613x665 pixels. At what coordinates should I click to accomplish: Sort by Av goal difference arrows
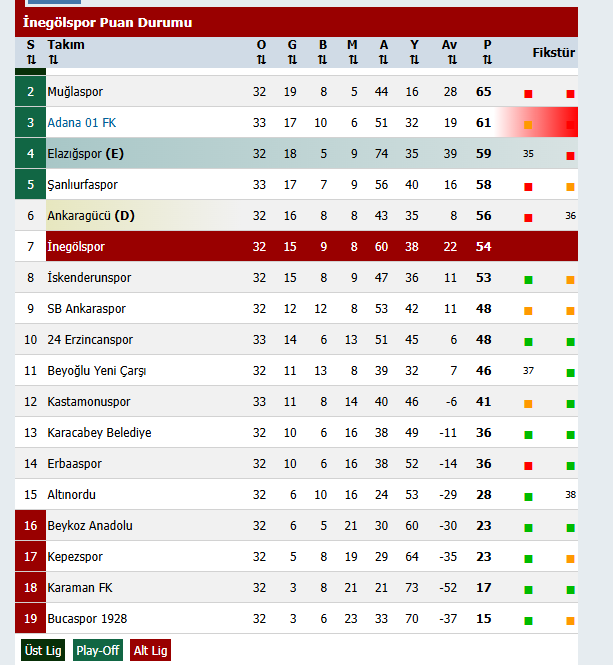tap(449, 60)
